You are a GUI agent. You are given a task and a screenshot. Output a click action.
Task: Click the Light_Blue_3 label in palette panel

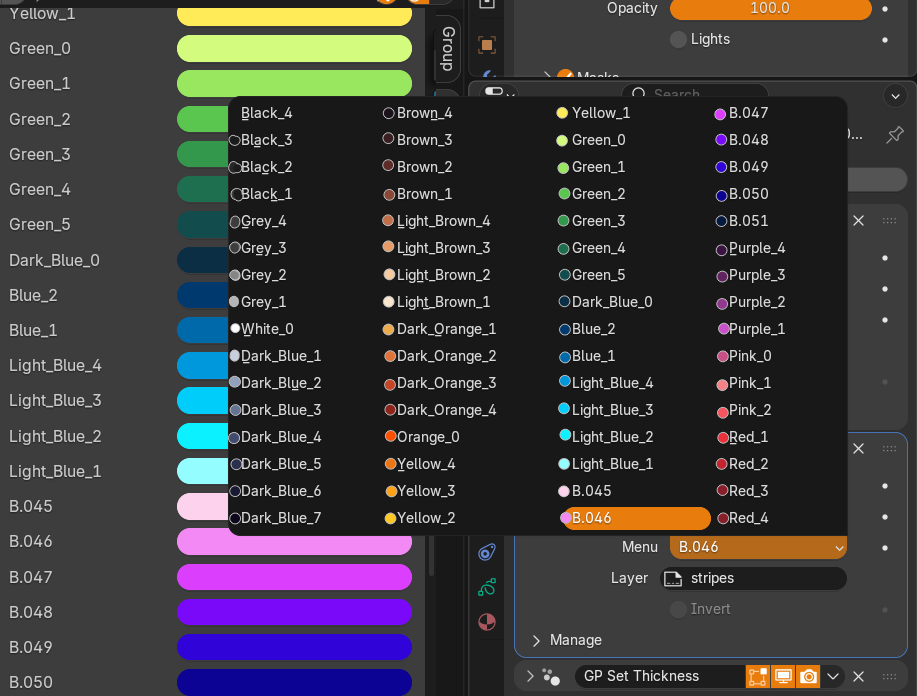pyautogui.click(x=55, y=401)
